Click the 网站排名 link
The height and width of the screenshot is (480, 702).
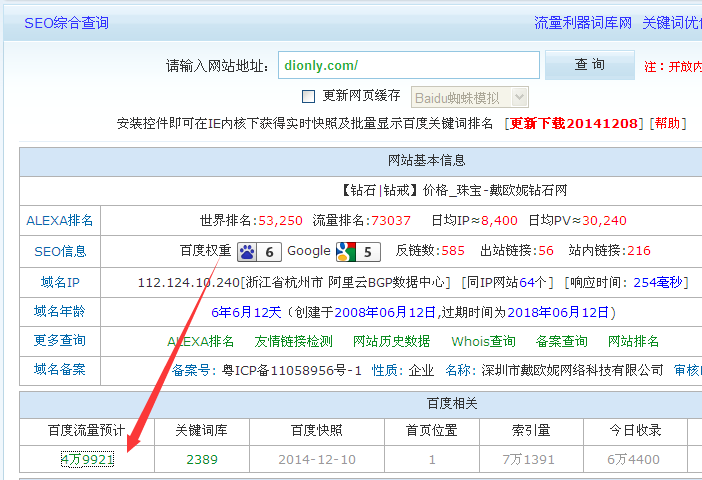point(634,341)
